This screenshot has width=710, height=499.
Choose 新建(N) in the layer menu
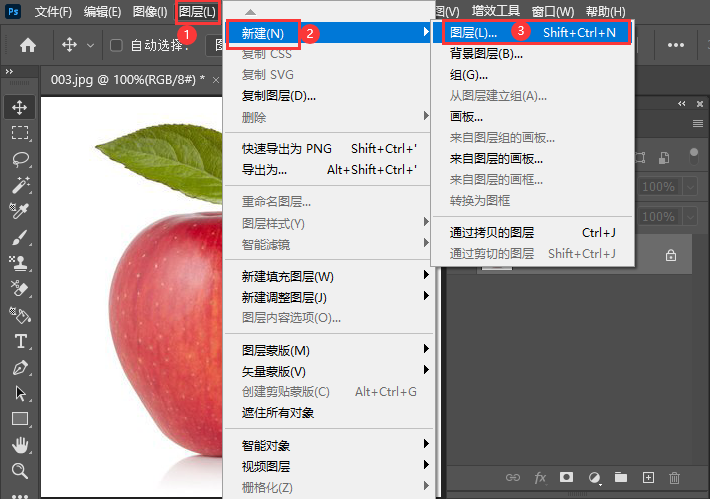point(328,33)
